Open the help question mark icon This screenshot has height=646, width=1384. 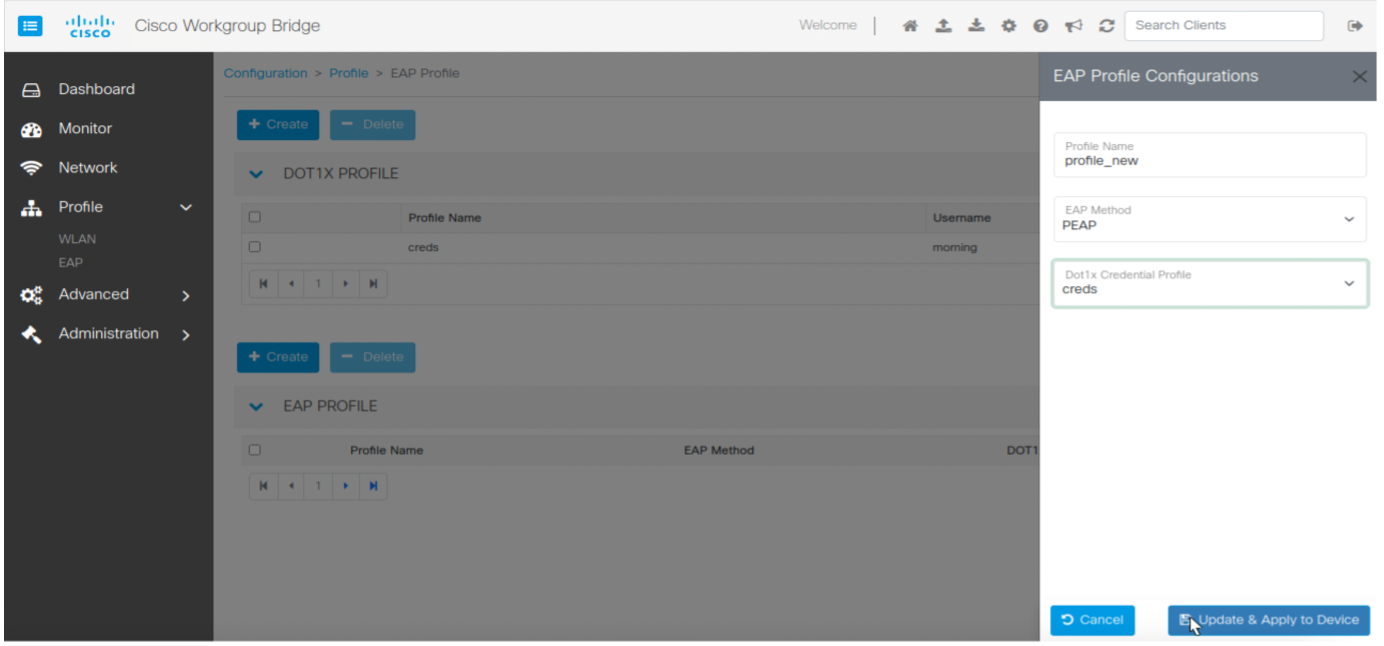tap(1041, 26)
